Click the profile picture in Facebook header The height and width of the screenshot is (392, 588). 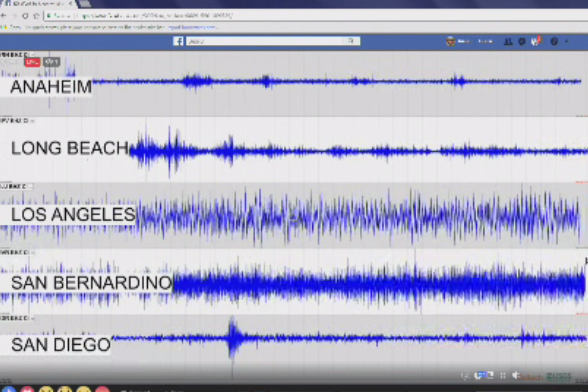pos(451,41)
